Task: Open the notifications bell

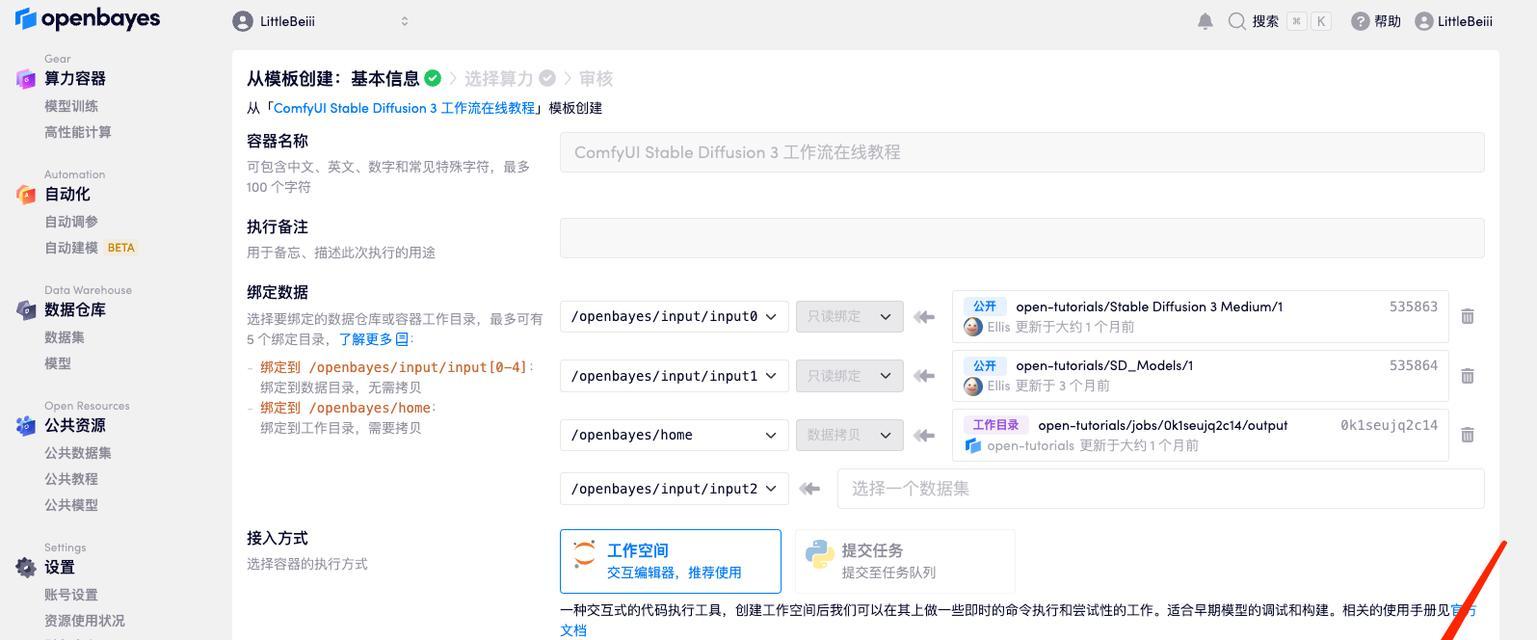Action: pos(1206,21)
